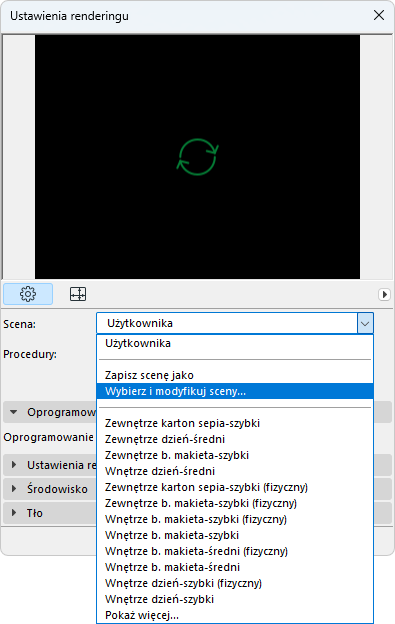Click the small arrow button right of tabs
The height and width of the screenshot is (624, 395).
[384, 294]
